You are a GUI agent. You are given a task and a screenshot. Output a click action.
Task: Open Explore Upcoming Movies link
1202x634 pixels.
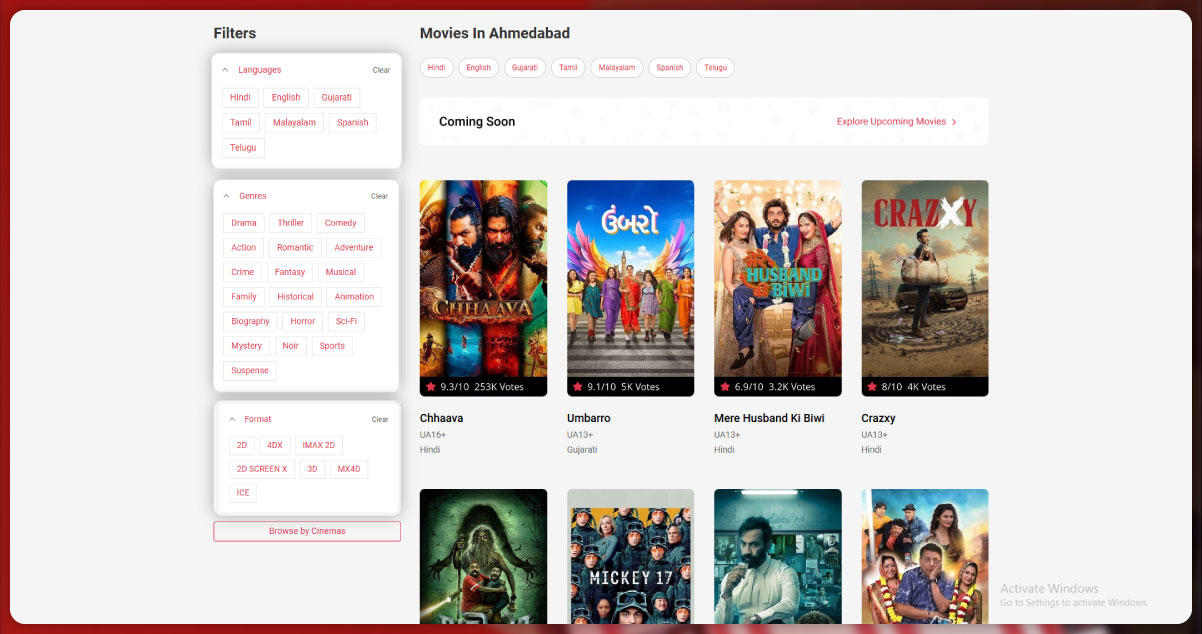[897, 122]
